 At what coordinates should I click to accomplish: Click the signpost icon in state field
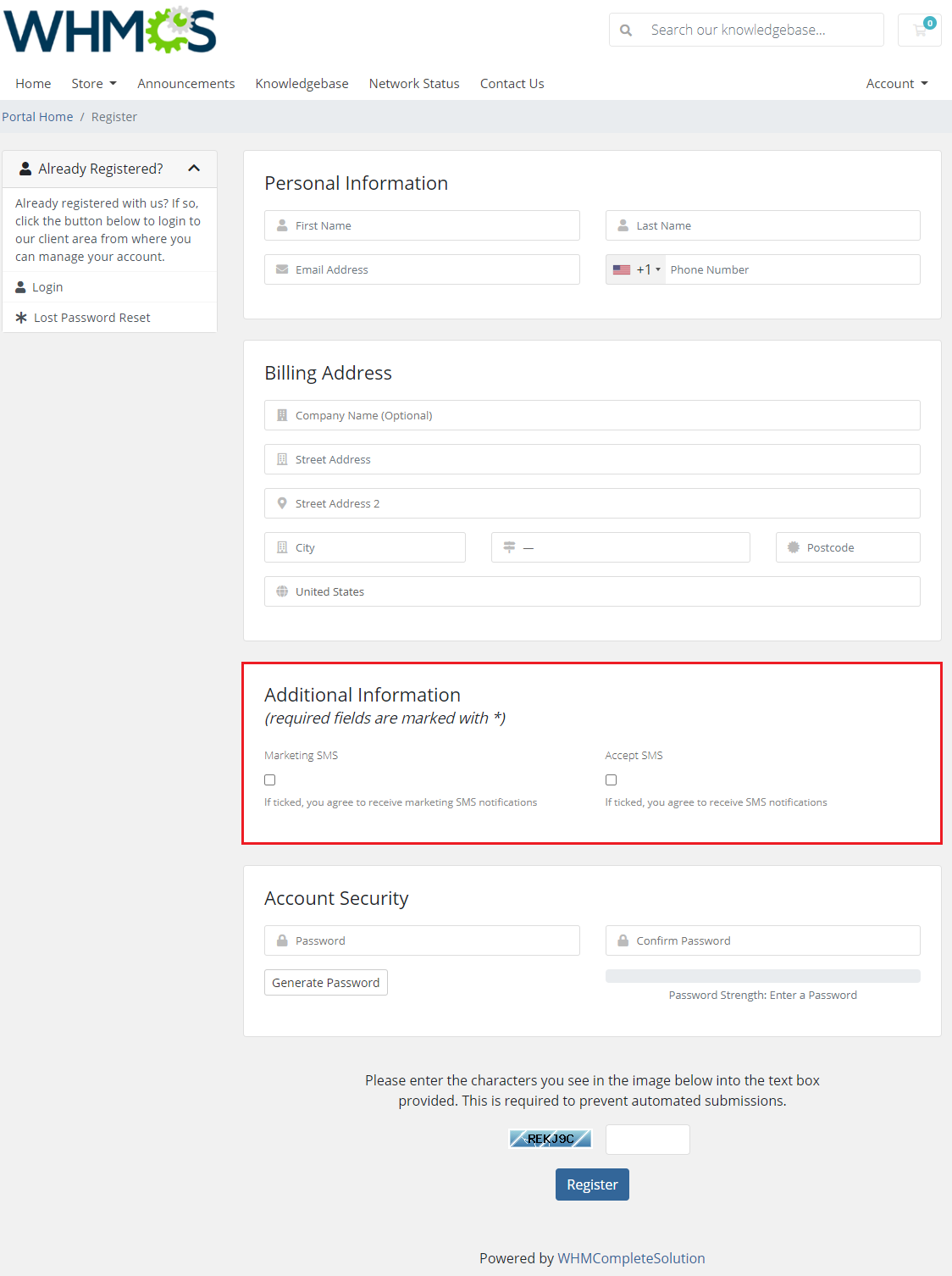point(509,547)
